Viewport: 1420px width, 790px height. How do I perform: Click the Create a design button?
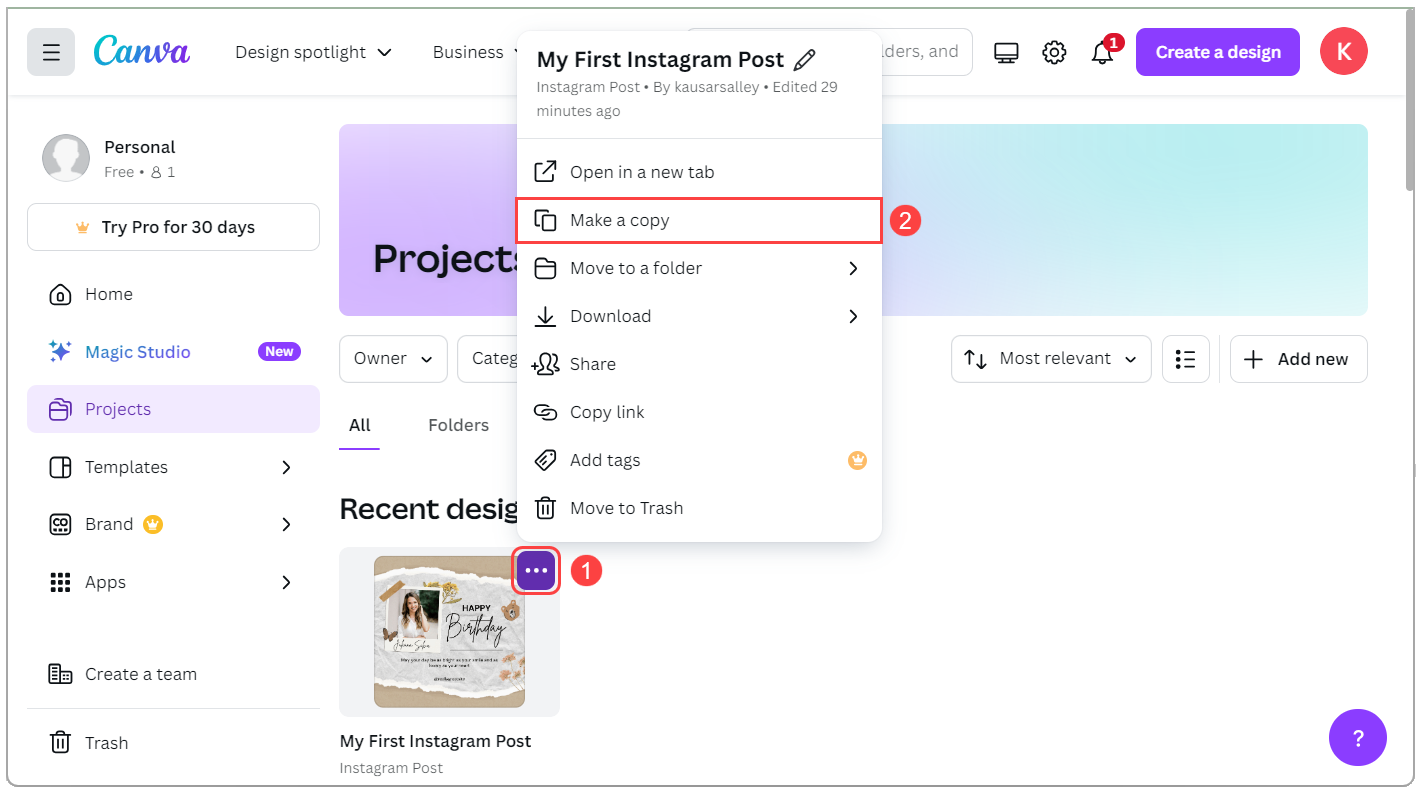pyautogui.click(x=1217, y=51)
